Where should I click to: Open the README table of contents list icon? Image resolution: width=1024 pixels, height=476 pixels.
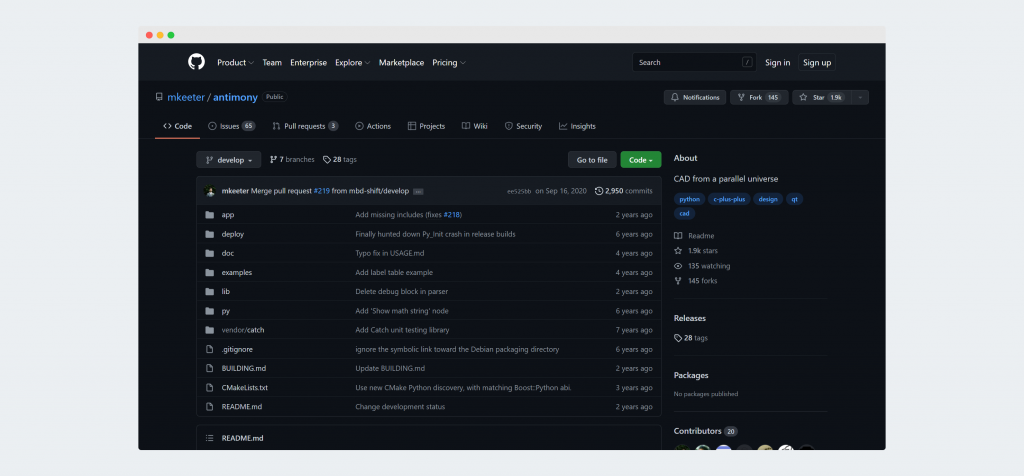[210, 438]
